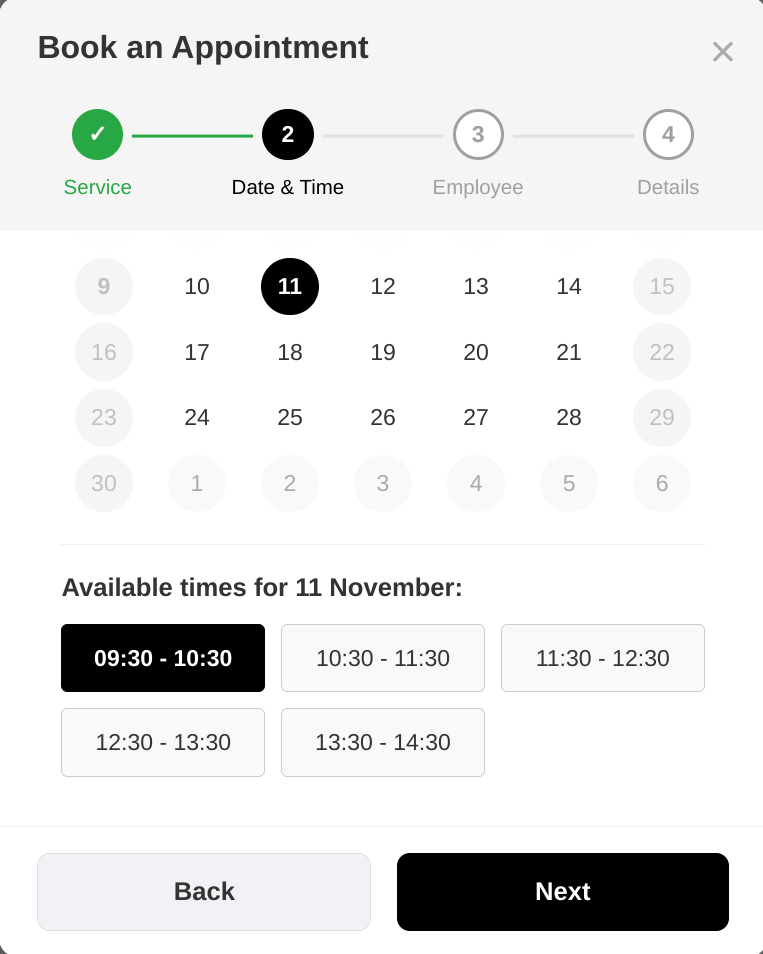Image resolution: width=763 pixels, height=954 pixels.
Task: Pick the 11:30 - 12:30 time slot
Action: [603, 658]
